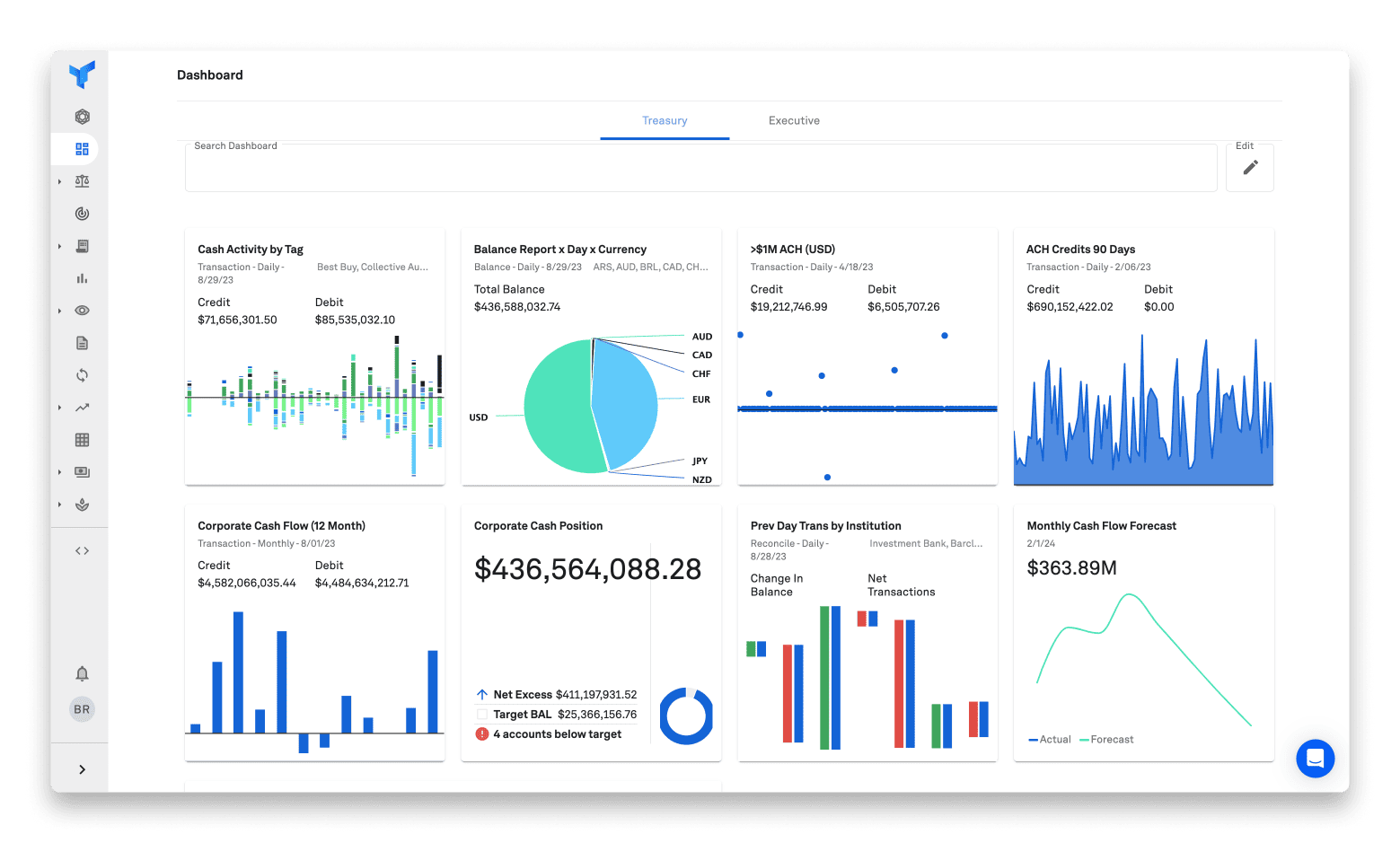1400x843 pixels.
Task: Click the Edit pencil button
Action: pos(1250,167)
